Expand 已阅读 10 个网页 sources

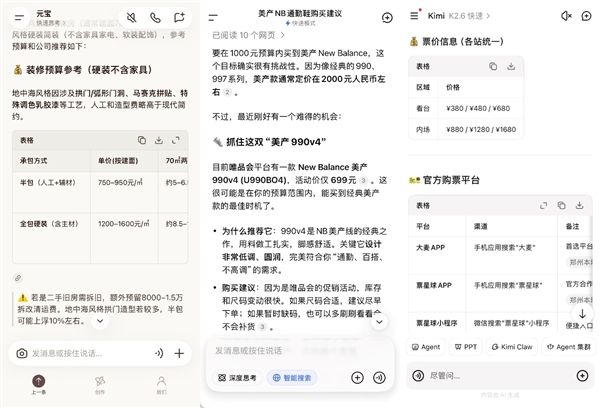coord(248,36)
